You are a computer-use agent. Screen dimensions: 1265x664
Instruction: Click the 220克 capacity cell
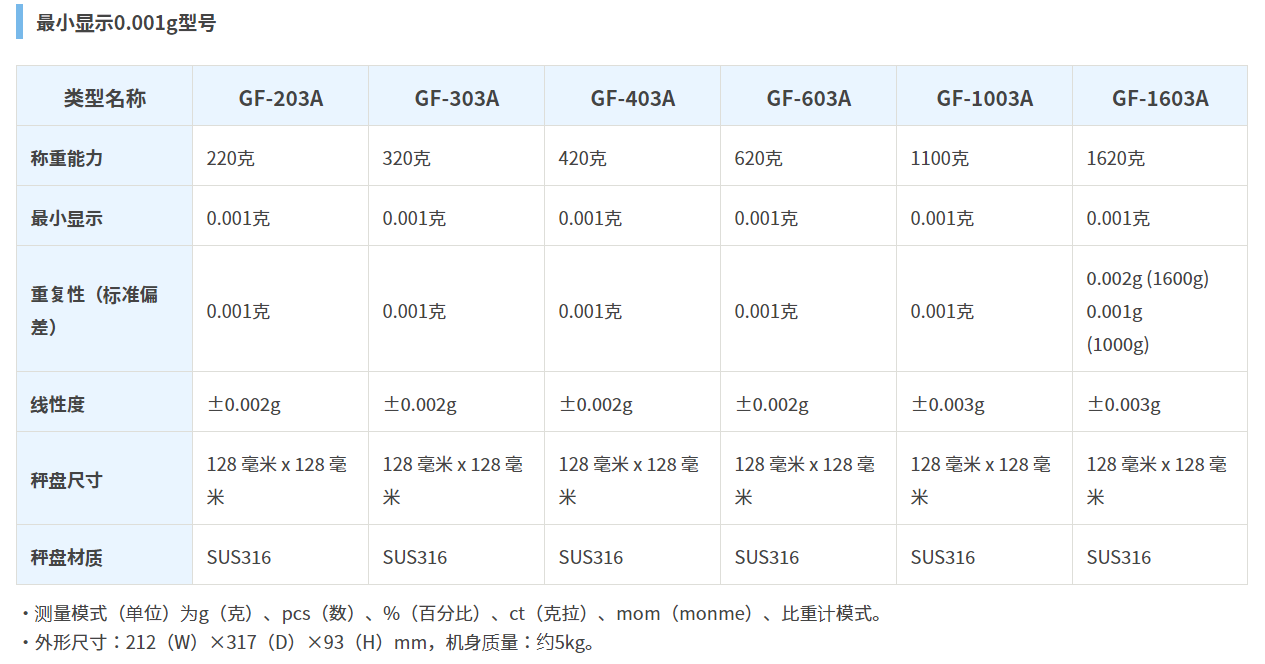click(x=230, y=158)
